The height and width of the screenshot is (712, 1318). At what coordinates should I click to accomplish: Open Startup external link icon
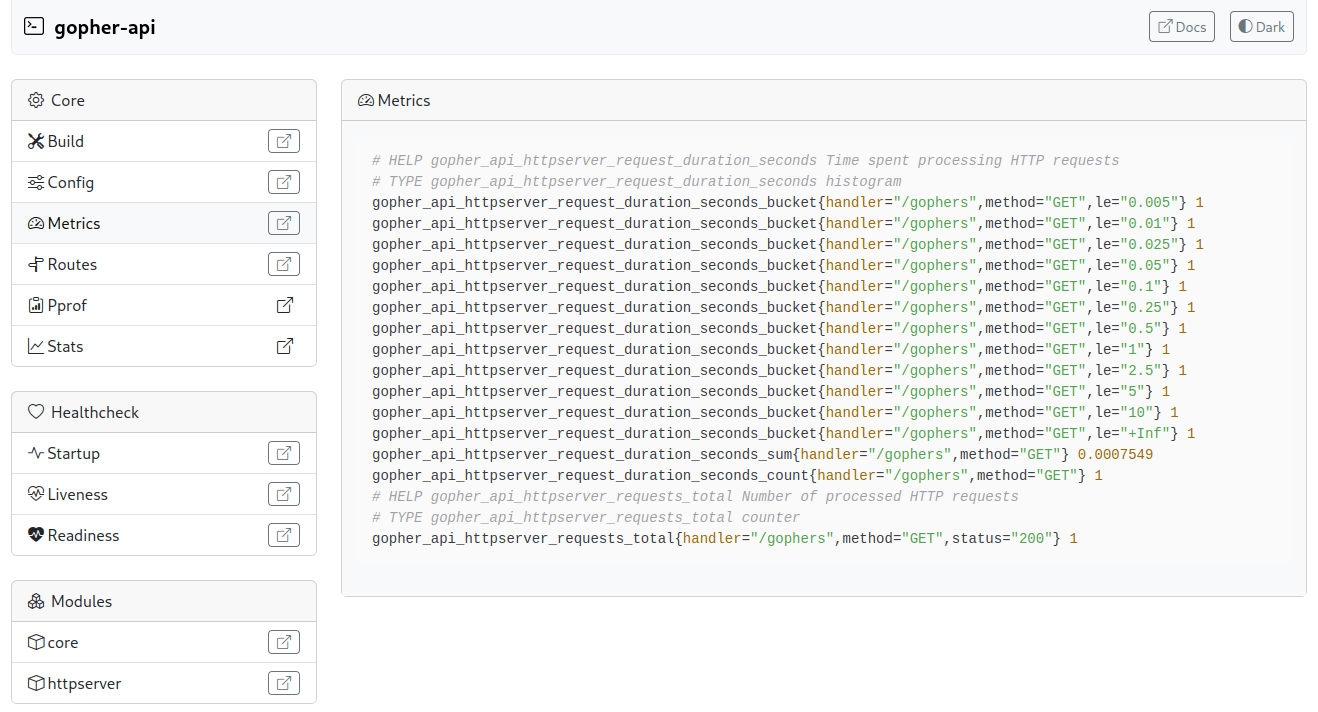coord(284,453)
